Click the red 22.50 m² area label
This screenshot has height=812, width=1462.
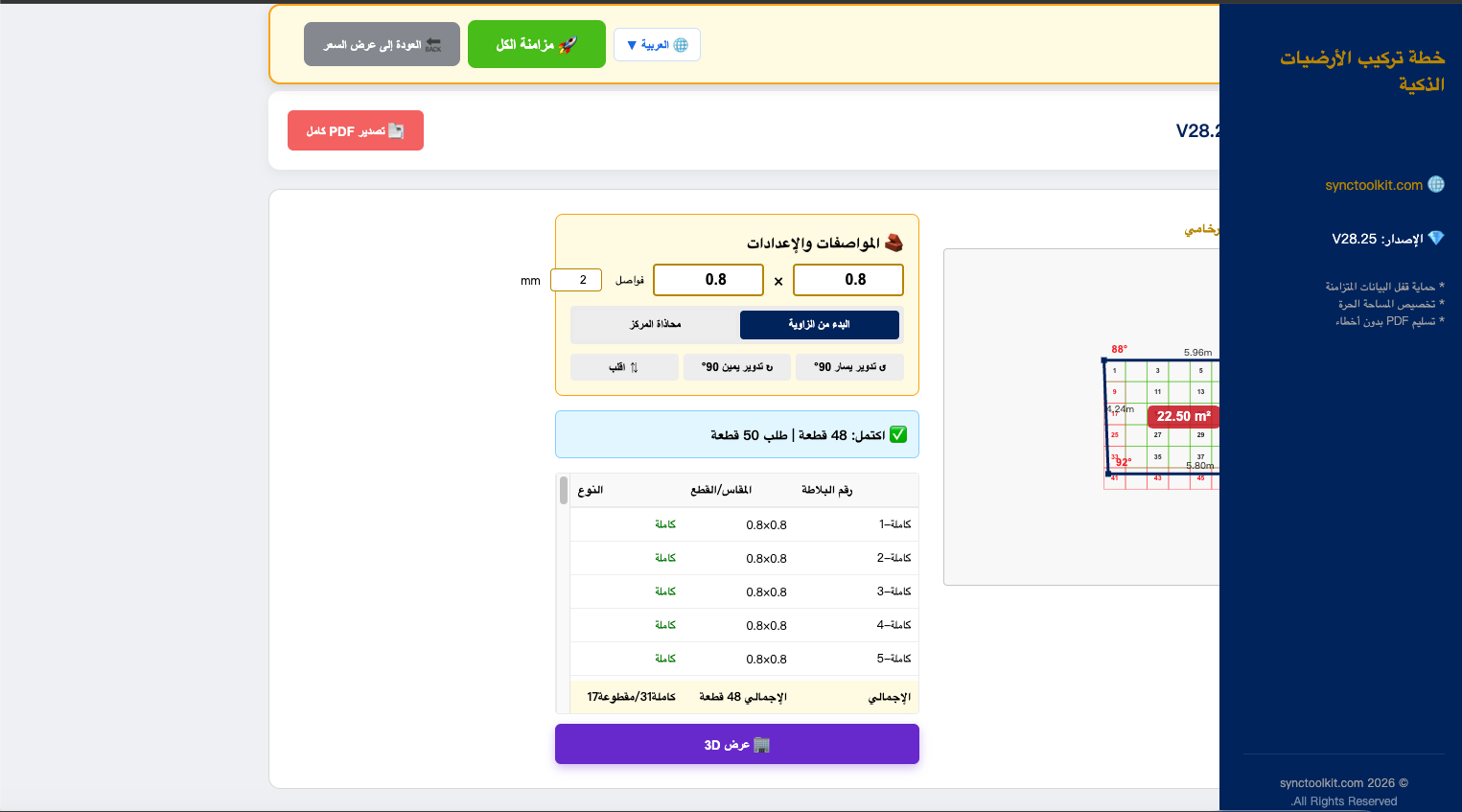(1183, 416)
